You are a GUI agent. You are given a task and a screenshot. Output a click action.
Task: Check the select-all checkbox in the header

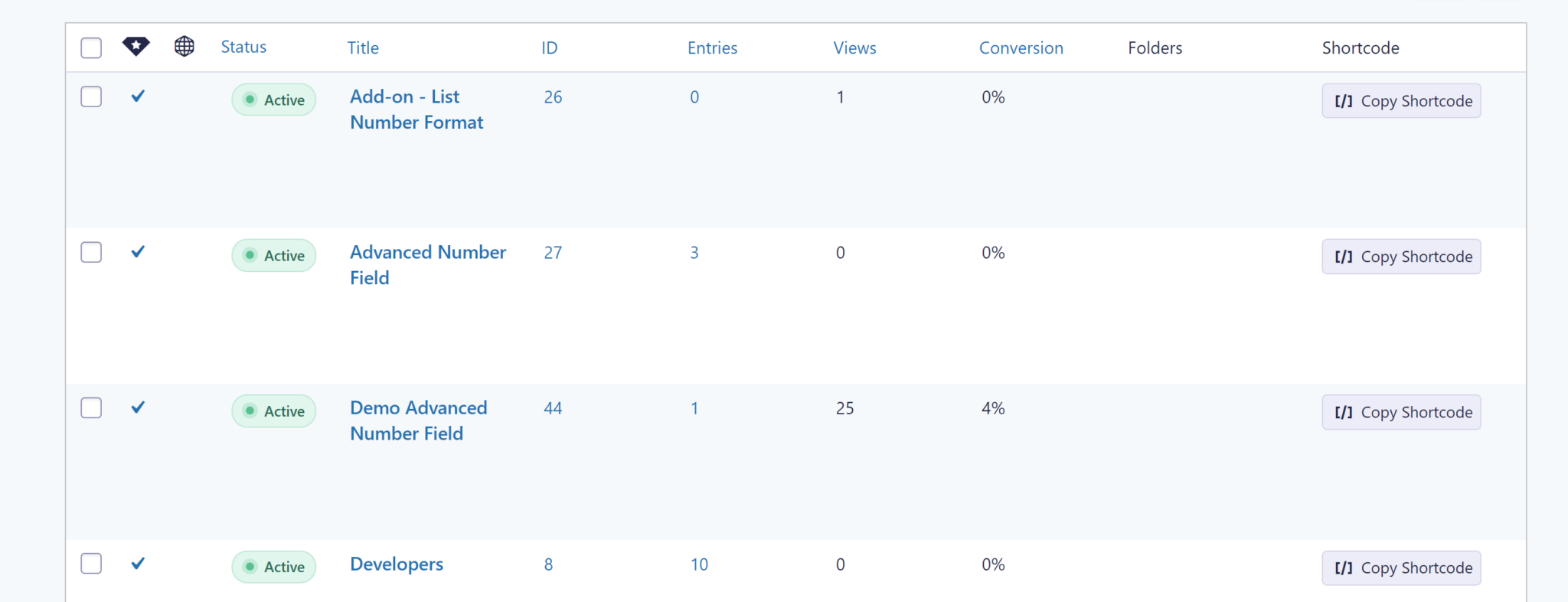click(x=91, y=47)
